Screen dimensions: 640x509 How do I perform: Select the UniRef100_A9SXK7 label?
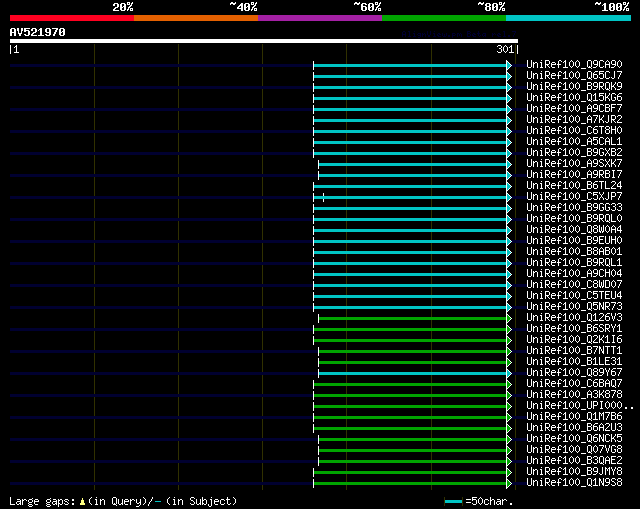tap(574, 164)
